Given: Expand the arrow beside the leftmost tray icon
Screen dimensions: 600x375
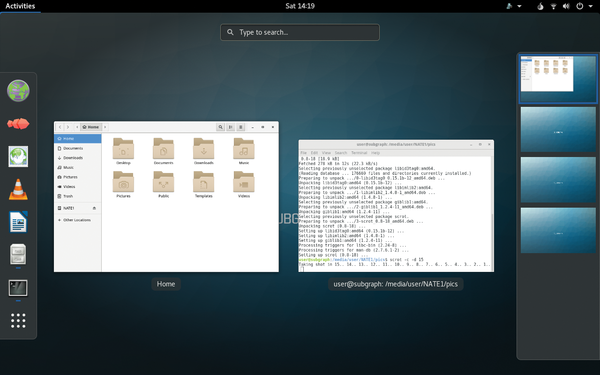Looking at the screenshot, I should (x=519, y=6).
